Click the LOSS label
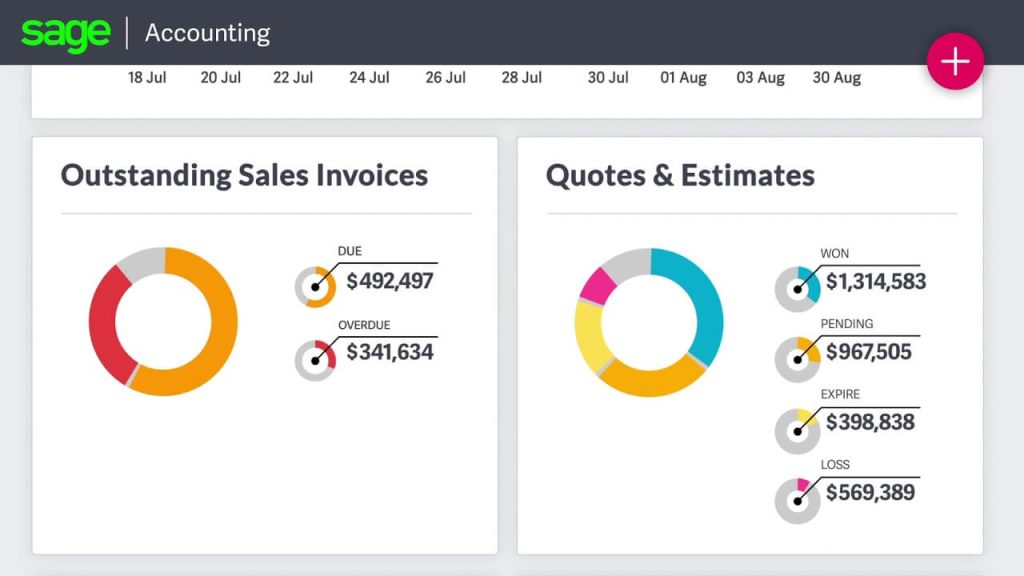 coord(835,465)
